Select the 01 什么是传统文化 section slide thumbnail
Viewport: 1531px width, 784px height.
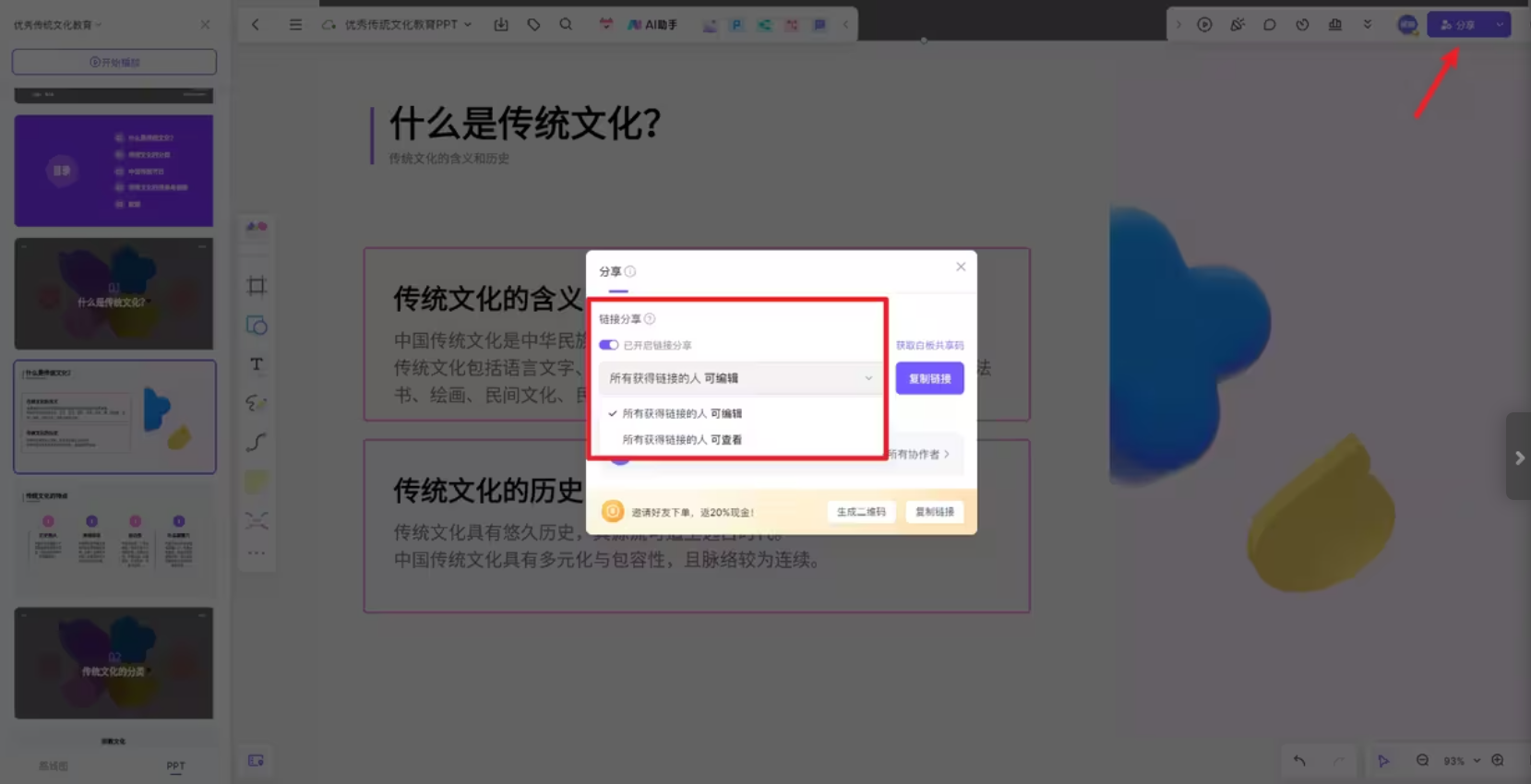pyautogui.click(x=114, y=294)
